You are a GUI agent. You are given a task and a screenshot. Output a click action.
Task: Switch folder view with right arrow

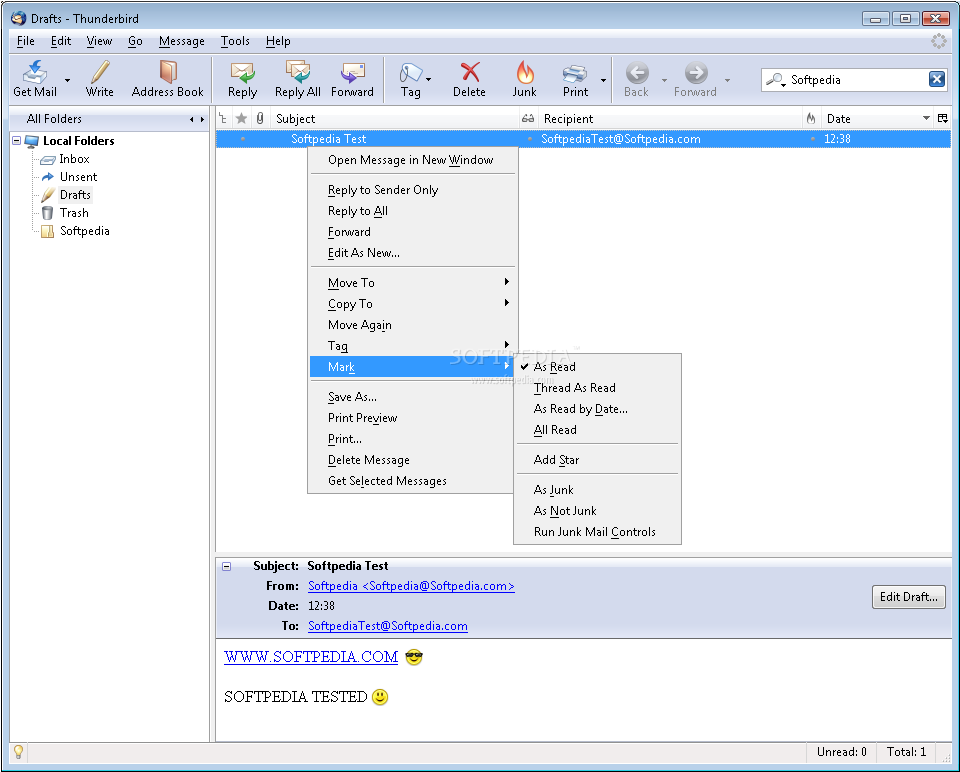pos(202,119)
